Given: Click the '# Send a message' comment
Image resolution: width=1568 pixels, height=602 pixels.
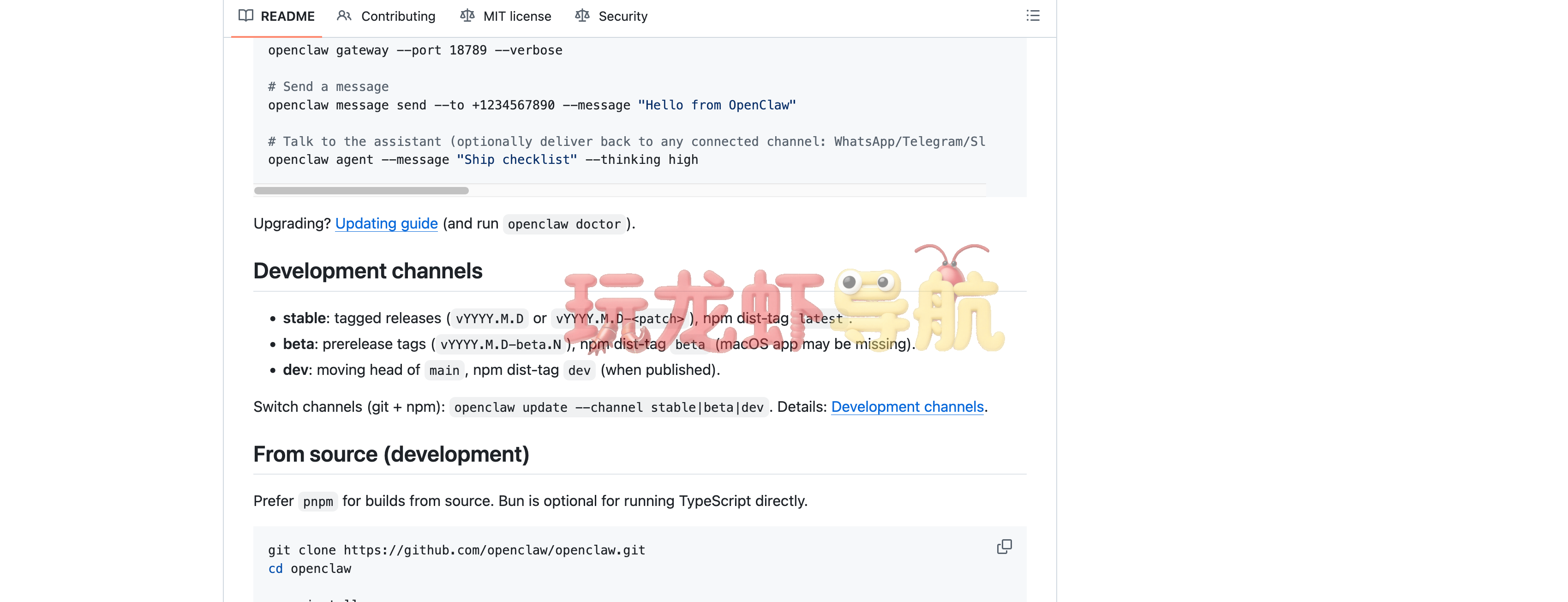Looking at the screenshot, I should tap(328, 86).
